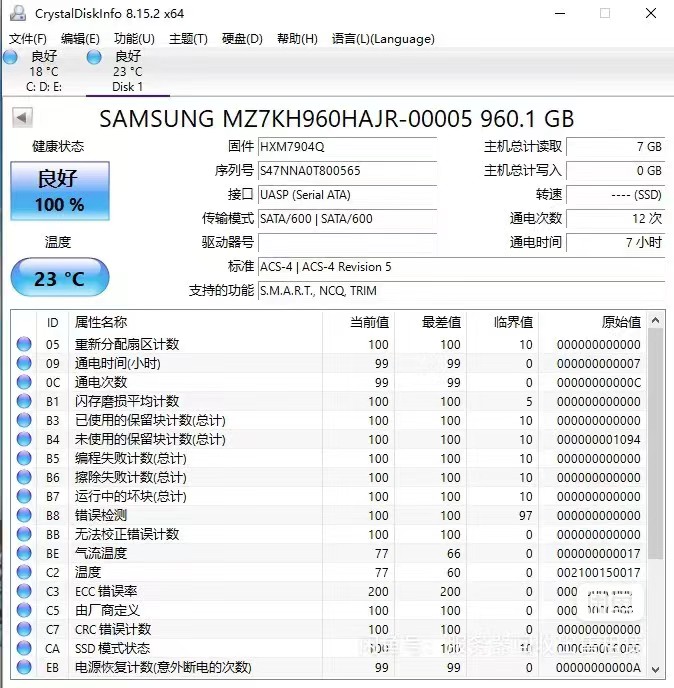Click status icon for attribute EB
The height and width of the screenshot is (688, 674).
coord(24,667)
